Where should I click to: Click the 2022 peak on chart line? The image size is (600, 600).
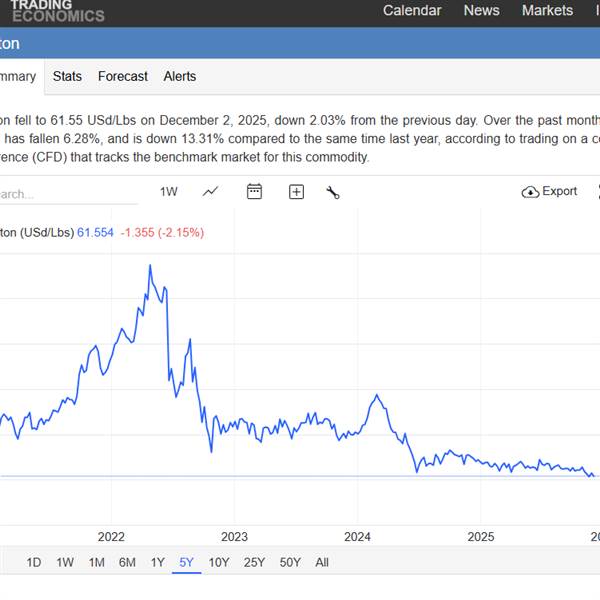point(150,266)
